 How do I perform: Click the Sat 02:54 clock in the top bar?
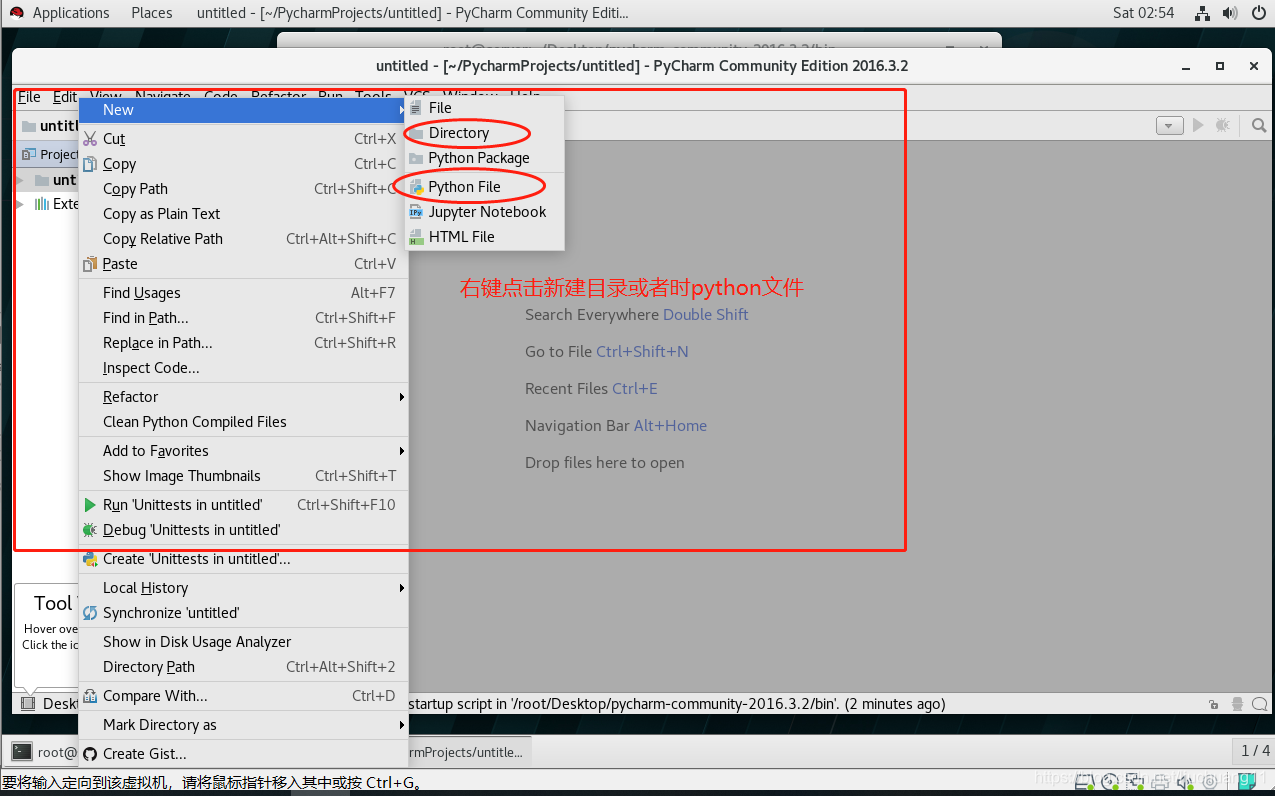(x=1143, y=13)
